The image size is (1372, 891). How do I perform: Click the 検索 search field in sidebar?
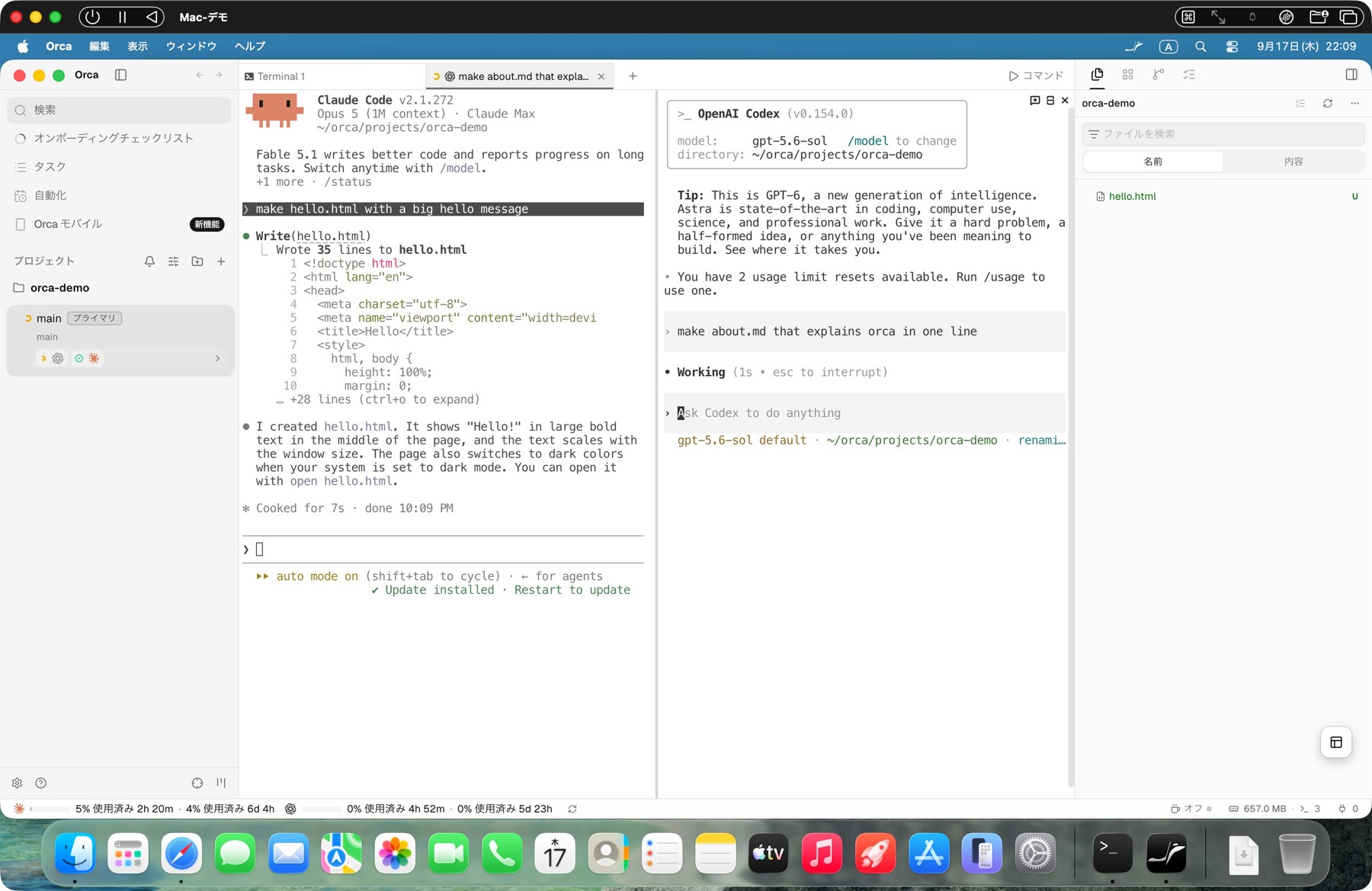pyautogui.click(x=120, y=110)
